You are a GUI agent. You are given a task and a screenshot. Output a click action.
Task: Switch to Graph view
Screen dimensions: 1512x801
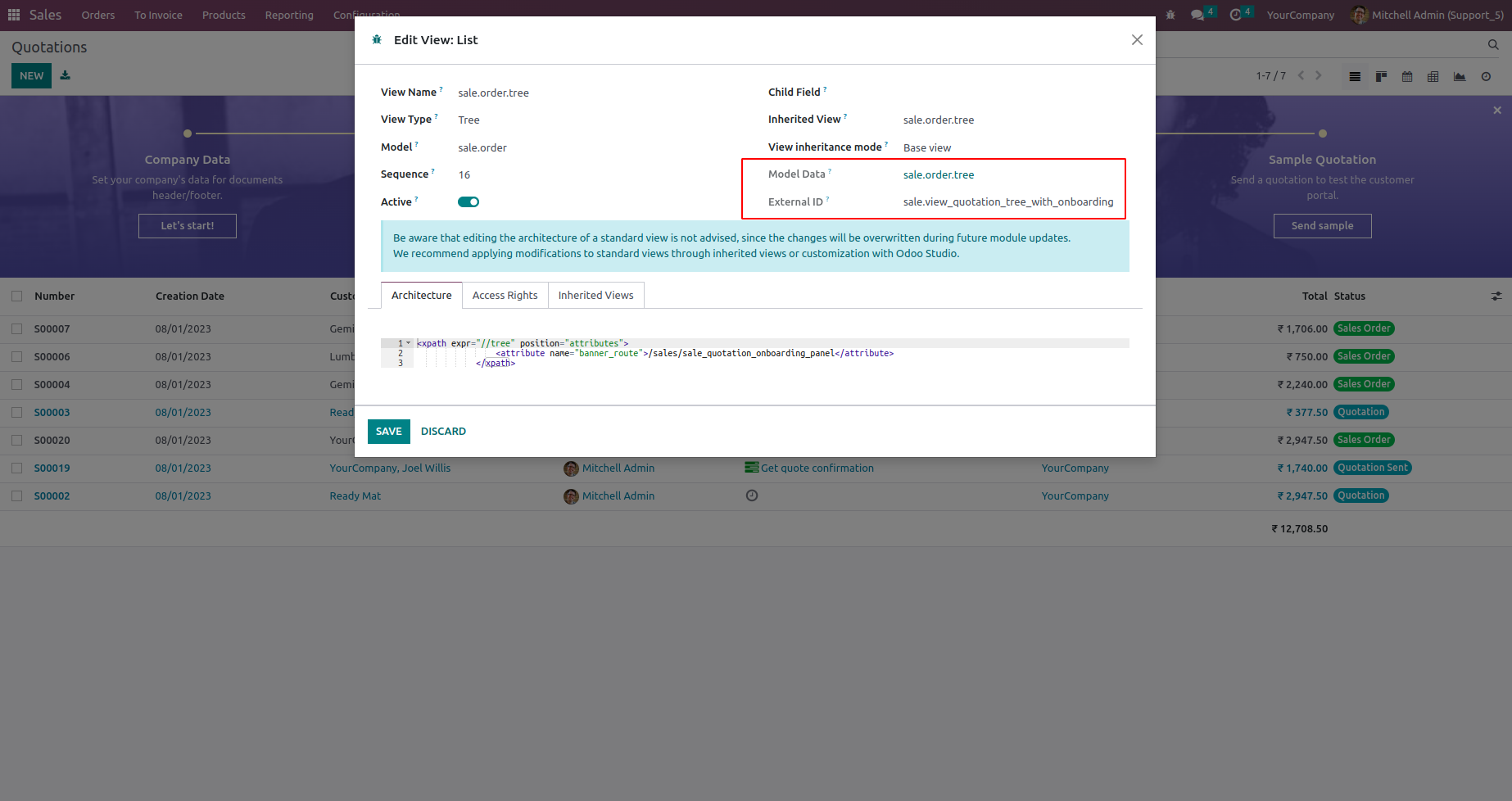pos(1460,76)
